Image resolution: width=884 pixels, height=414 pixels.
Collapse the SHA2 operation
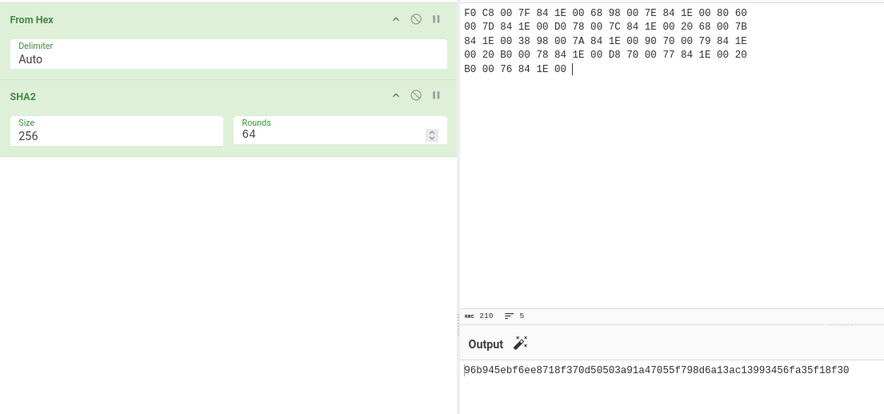tap(396, 95)
